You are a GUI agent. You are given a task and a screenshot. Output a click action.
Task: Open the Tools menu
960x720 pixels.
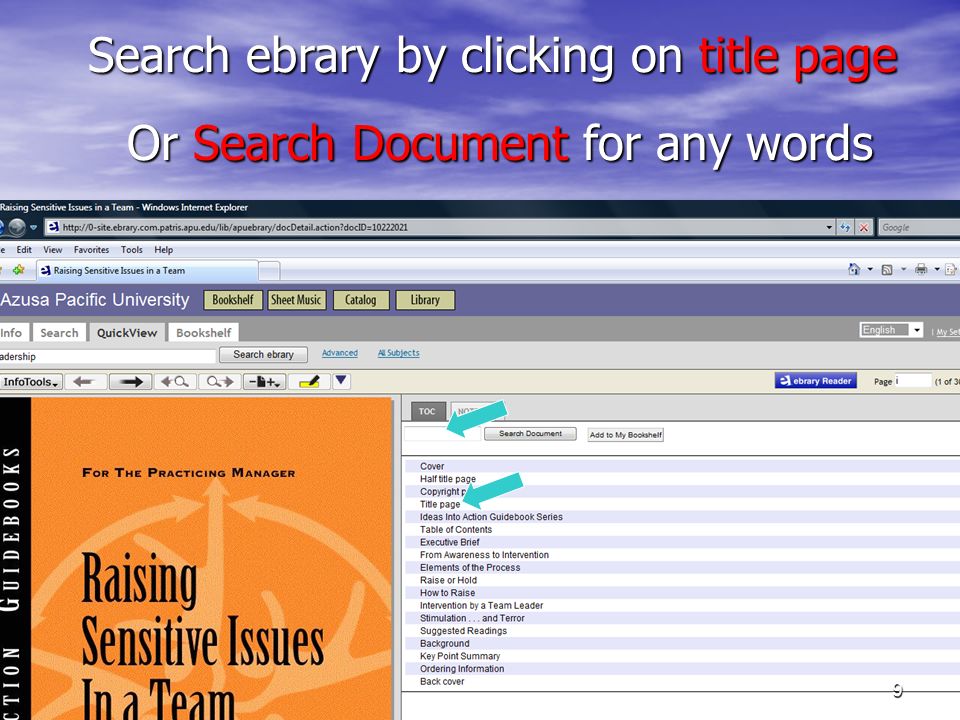pos(132,250)
